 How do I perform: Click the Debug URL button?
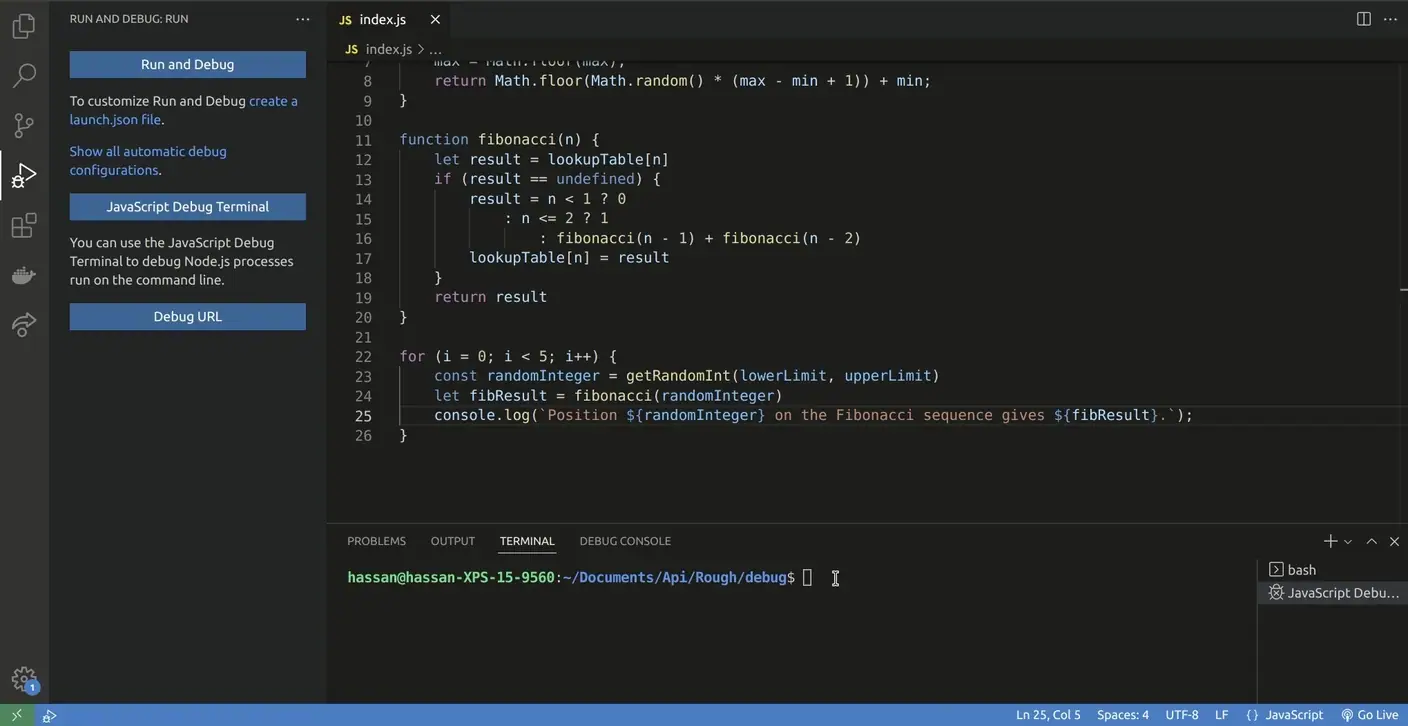(x=187, y=316)
